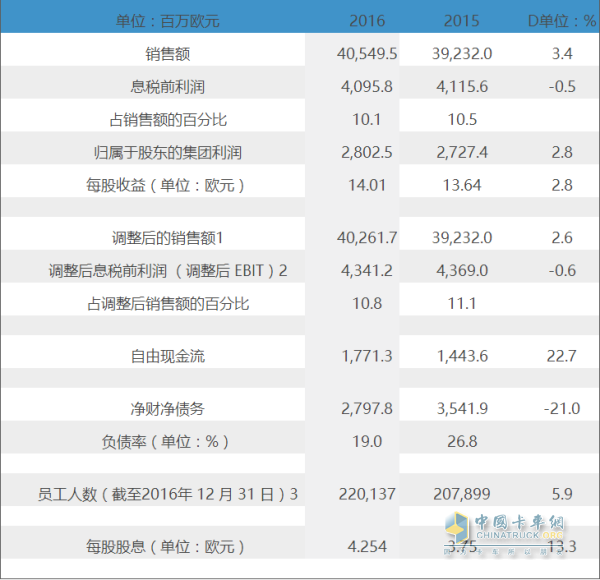Screen dimensions: 600x580
Task: Click the 4,341.2 adjusted EBIT value
Action: pos(368,270)
